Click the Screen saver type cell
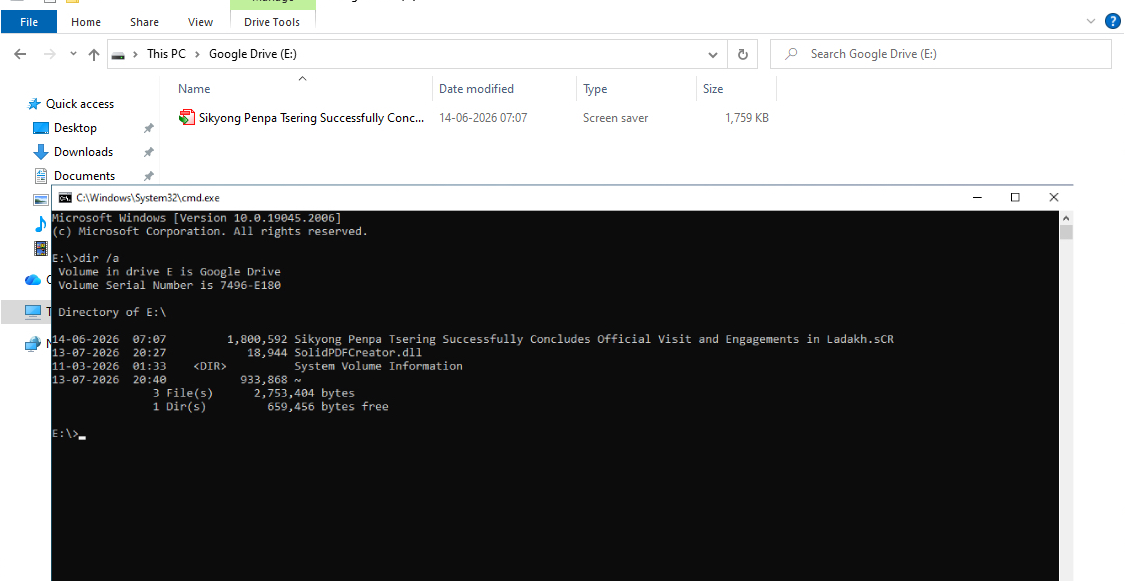The width and height of the screenshot is (1125, 581). click(x=616, y=118)
